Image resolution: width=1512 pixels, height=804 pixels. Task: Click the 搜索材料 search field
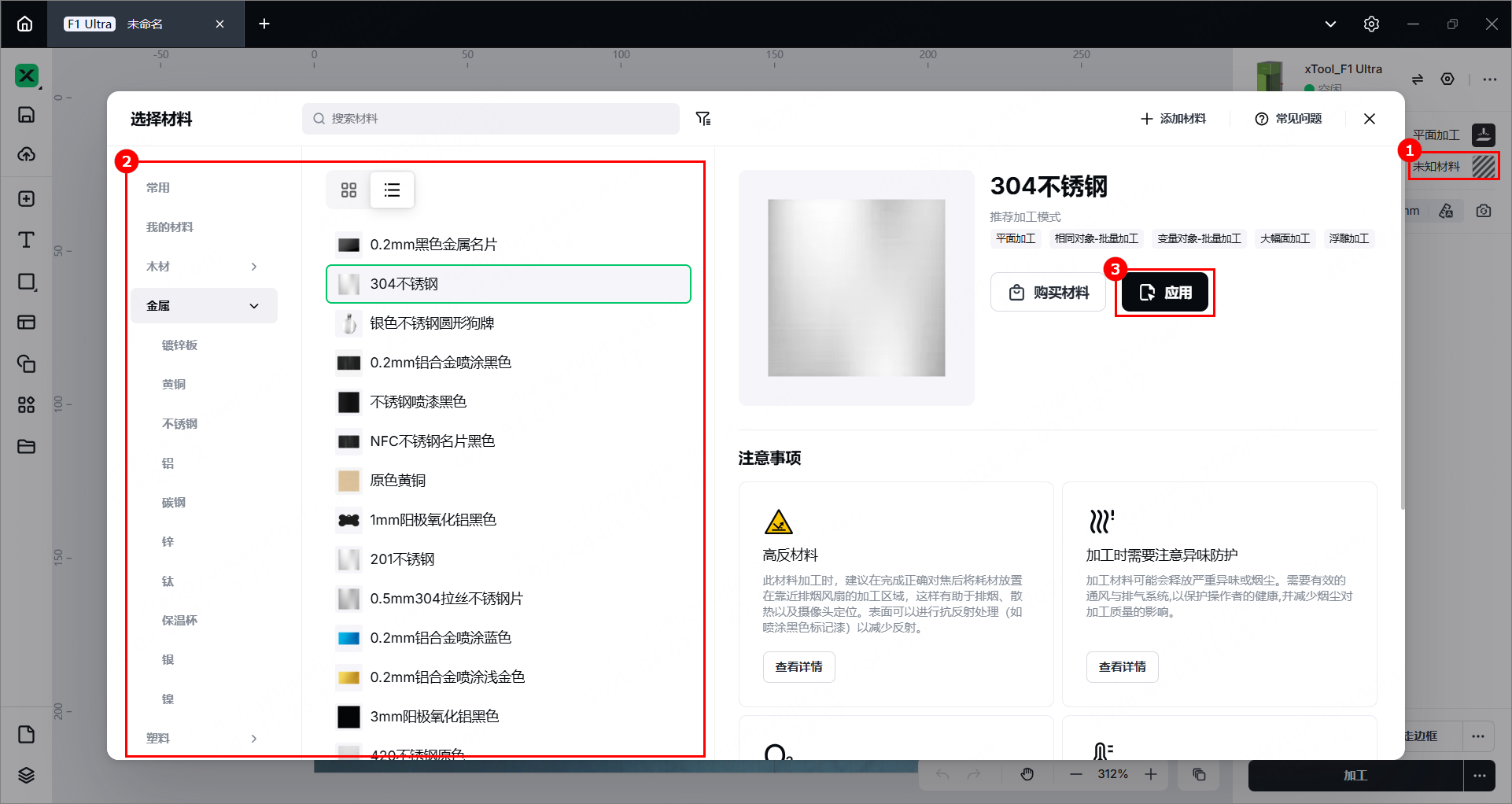tap(491, 119)
